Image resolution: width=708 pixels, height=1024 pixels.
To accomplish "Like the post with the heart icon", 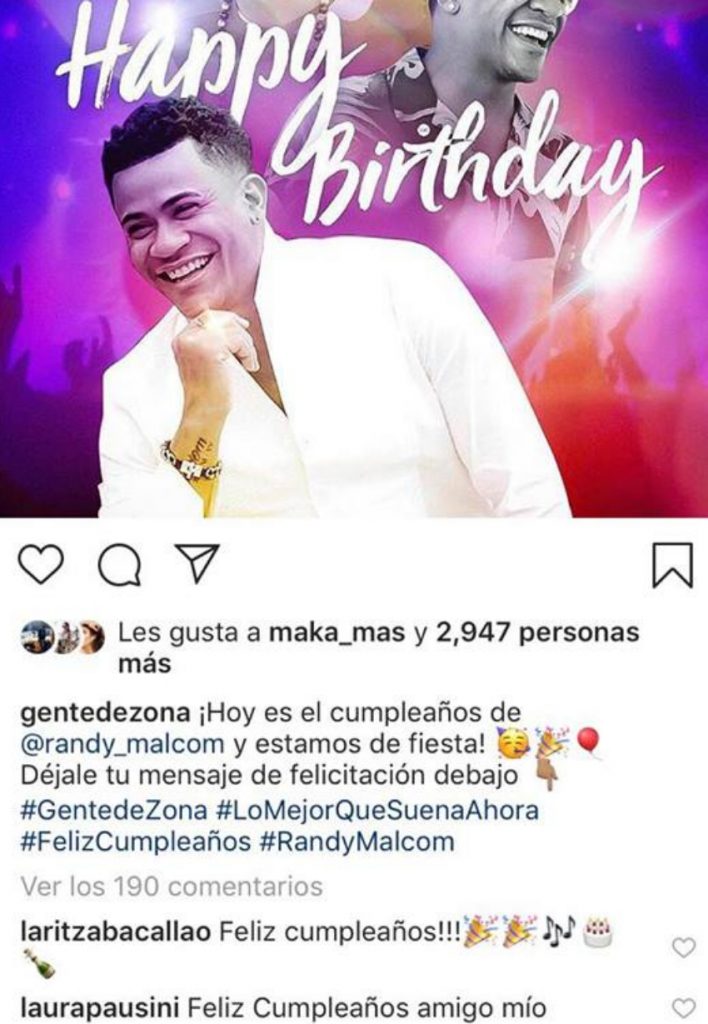I will (x=40, y=564).
